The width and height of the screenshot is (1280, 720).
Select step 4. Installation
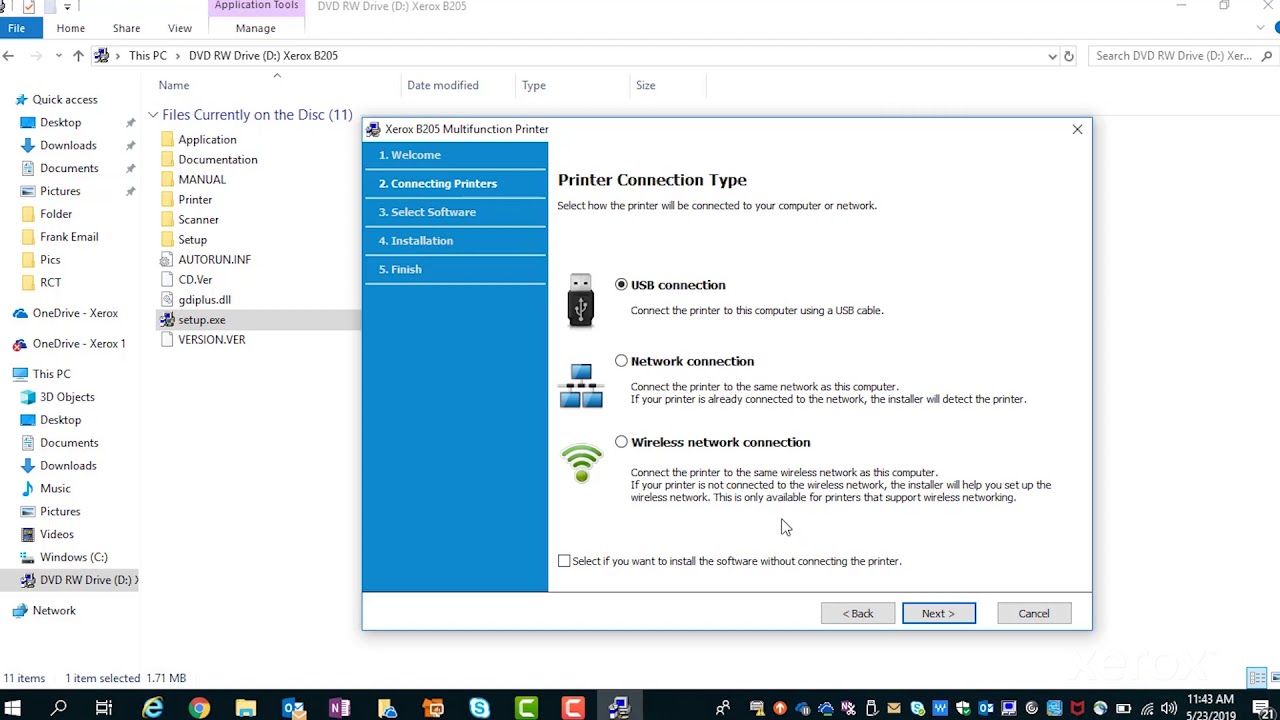416,240
